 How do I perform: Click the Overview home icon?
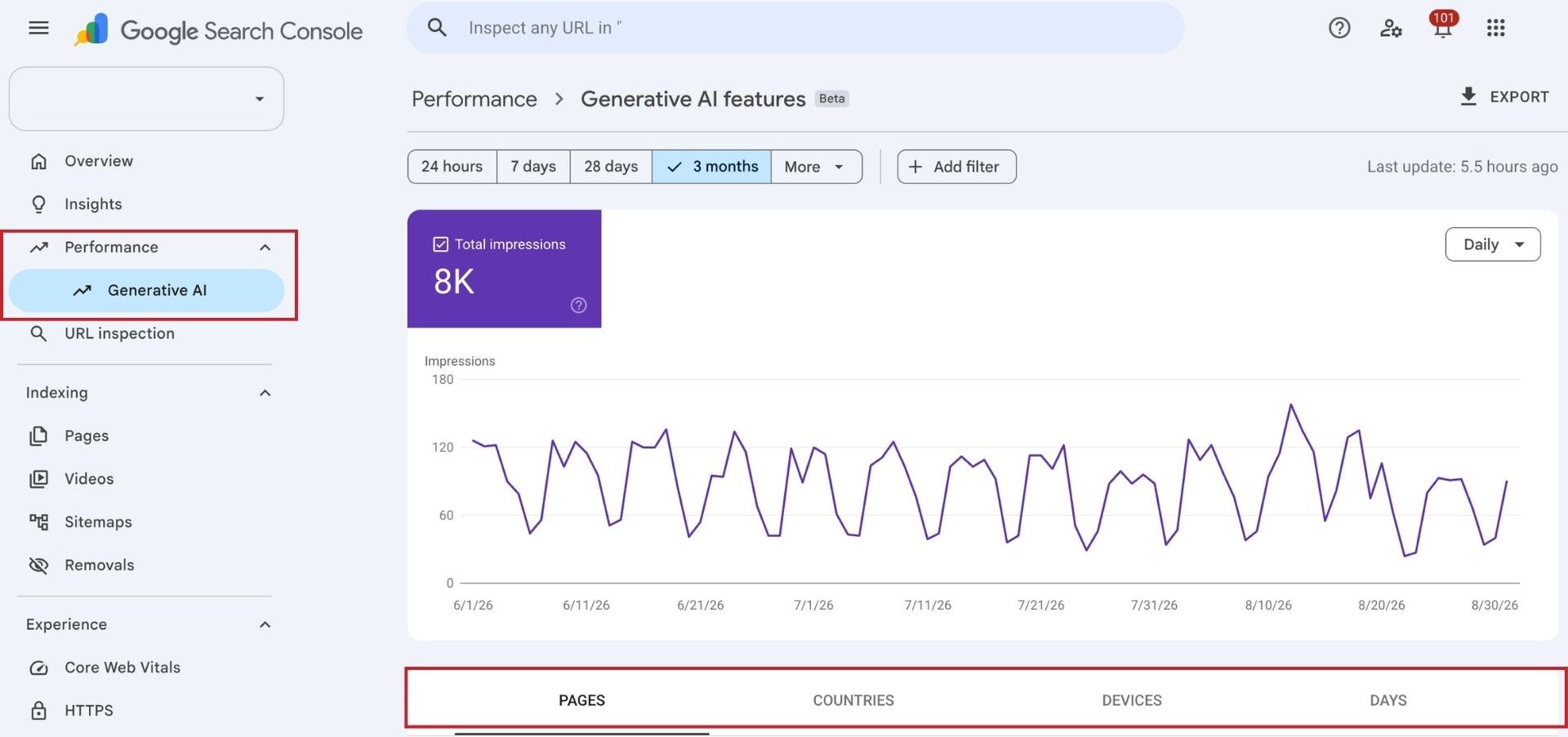pos(38,161)
